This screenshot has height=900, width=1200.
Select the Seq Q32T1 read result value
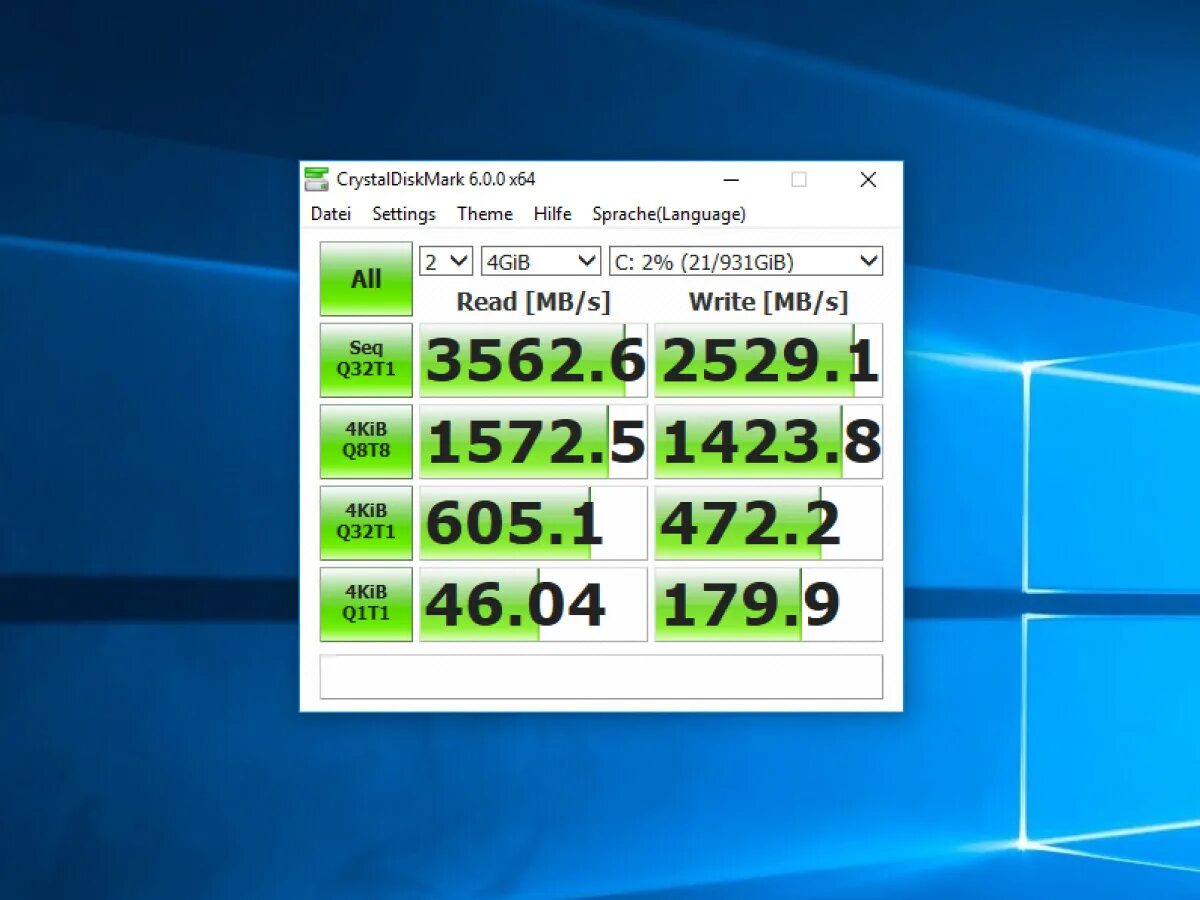(532, 359)
